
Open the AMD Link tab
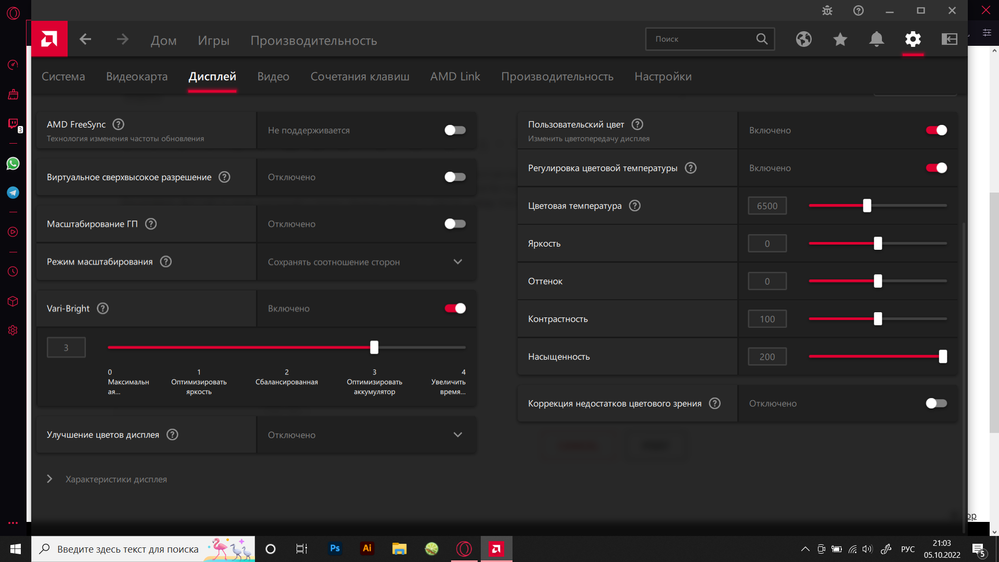[x=455, y=76]
